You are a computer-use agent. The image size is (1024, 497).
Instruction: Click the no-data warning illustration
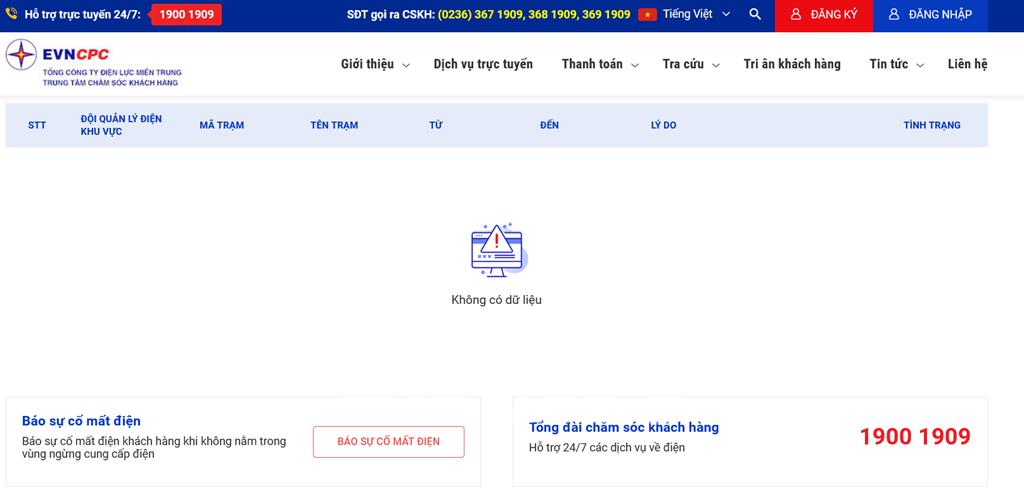coord(497,250)
